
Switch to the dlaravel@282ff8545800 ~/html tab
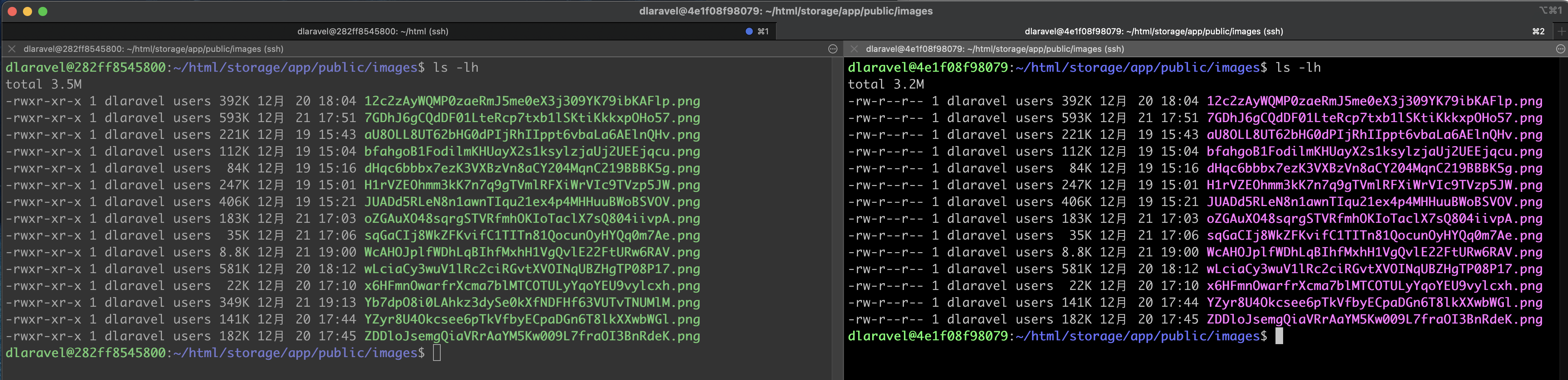point(372,31)
